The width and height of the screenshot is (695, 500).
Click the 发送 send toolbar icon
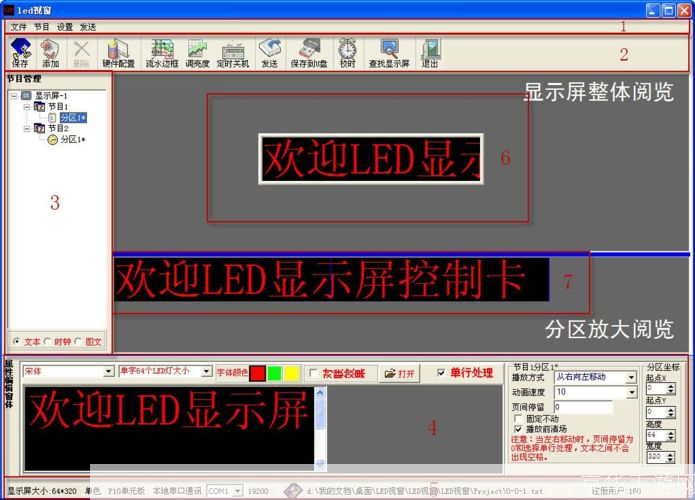(269, 53)
